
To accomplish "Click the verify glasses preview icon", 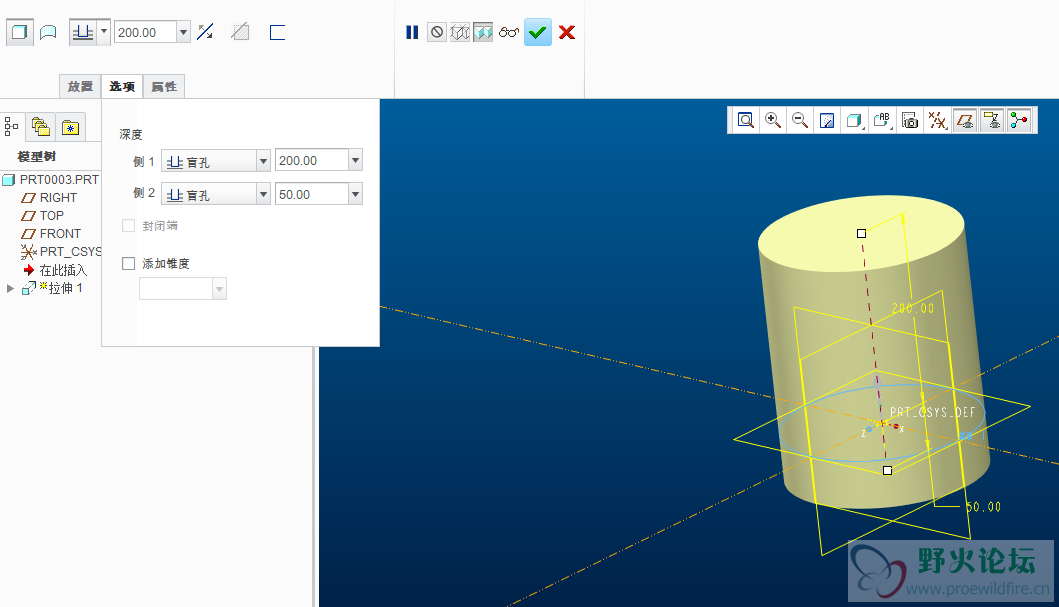I will (509, 32).
